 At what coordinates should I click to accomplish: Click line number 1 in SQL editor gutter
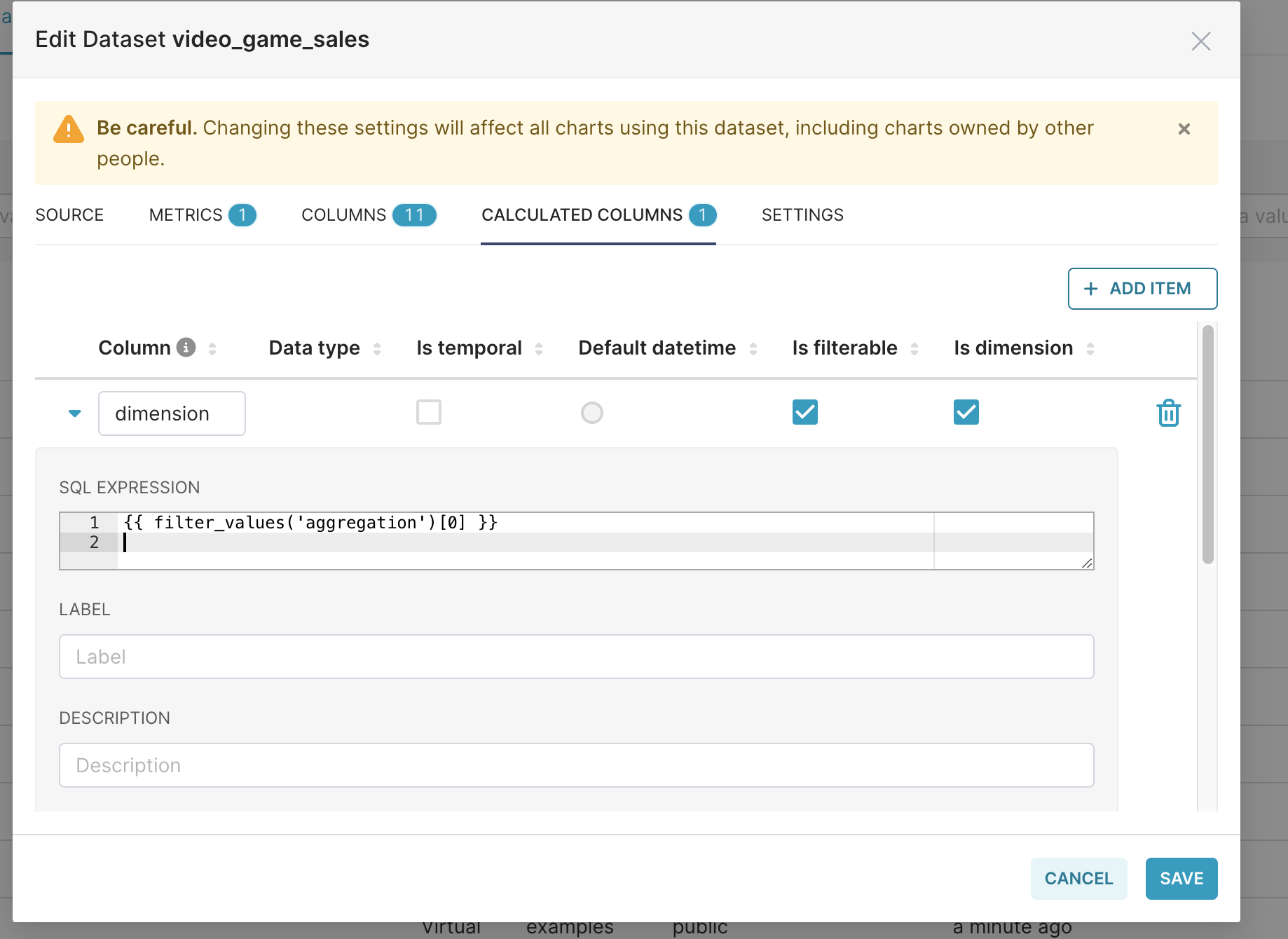pos(94,523)
